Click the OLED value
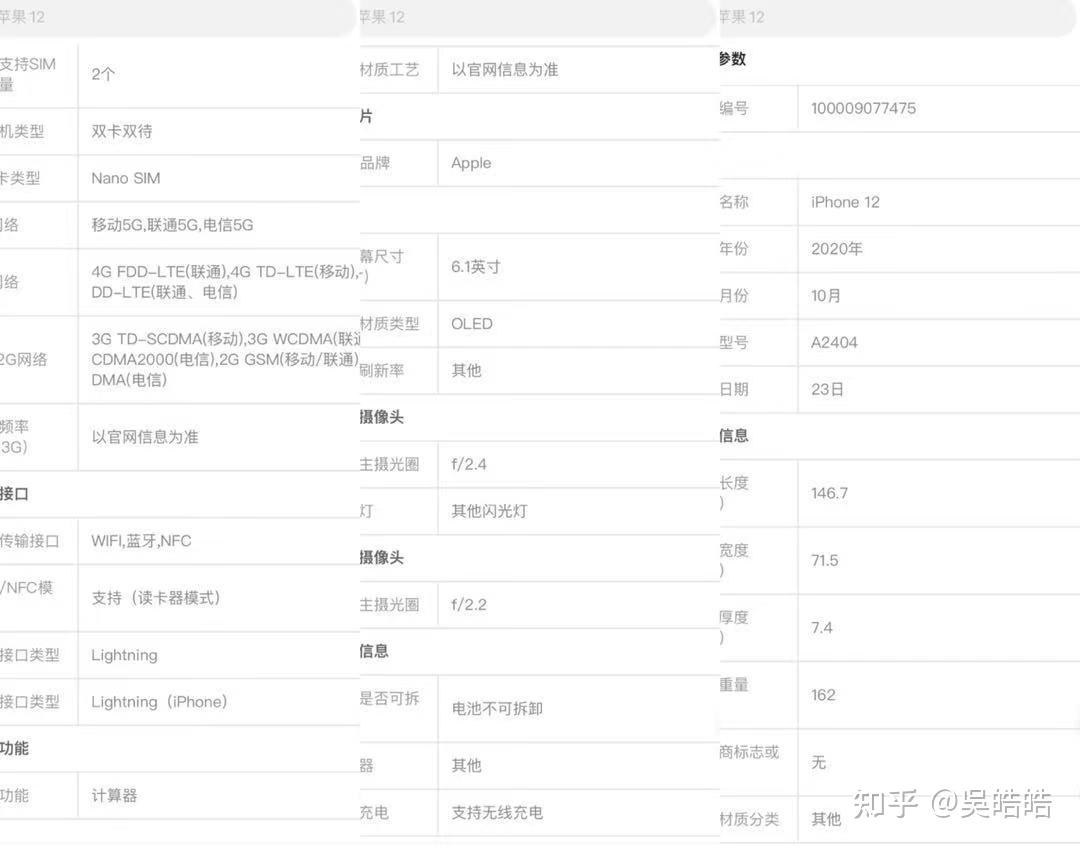The image size is (1080, 848). pos(472,324)
